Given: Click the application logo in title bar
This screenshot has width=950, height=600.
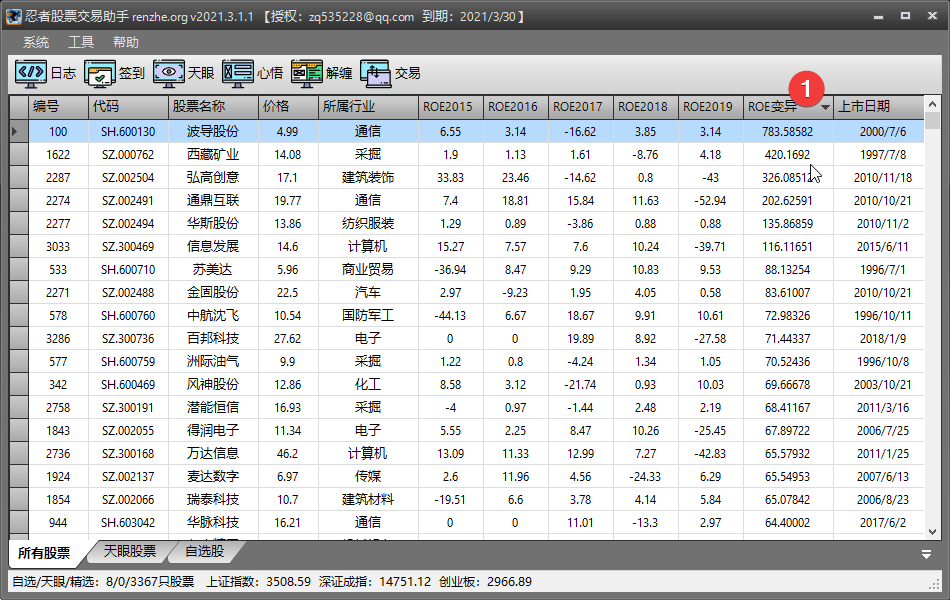Looking at the screenshot, I should 13,16.
